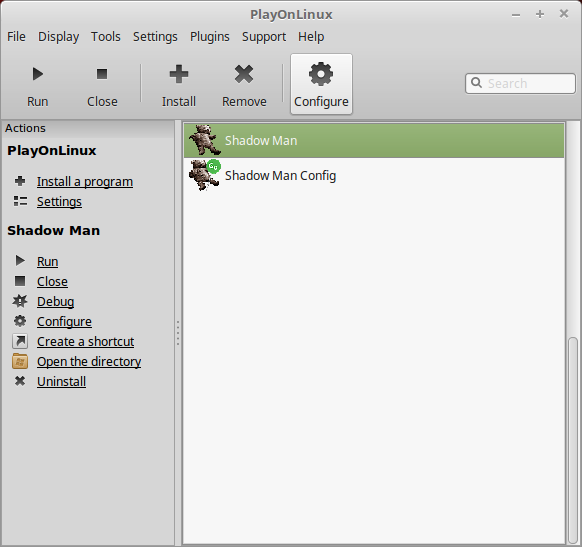
Task: Open the sidebar Configure link
Action: (64, 322)
